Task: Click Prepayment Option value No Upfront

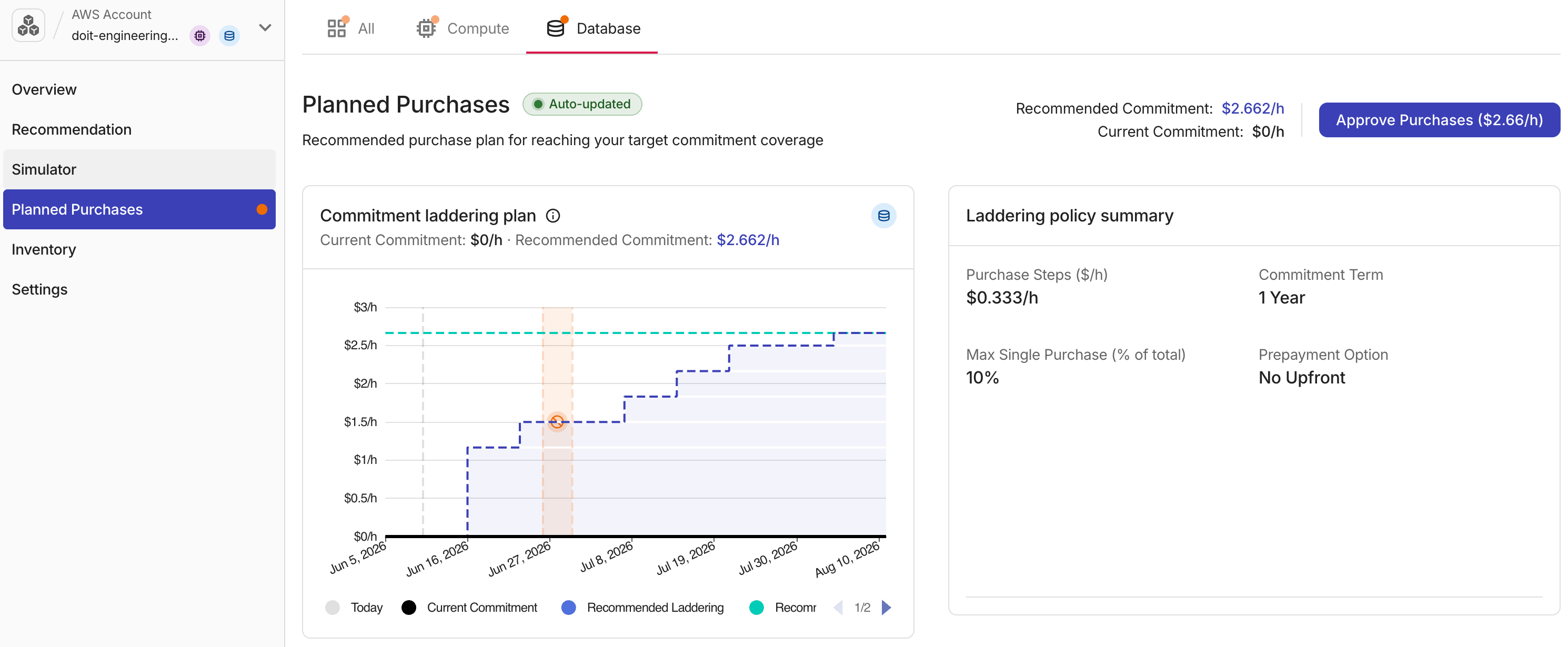Action: pyautogui.click(x=1301, y=377)
